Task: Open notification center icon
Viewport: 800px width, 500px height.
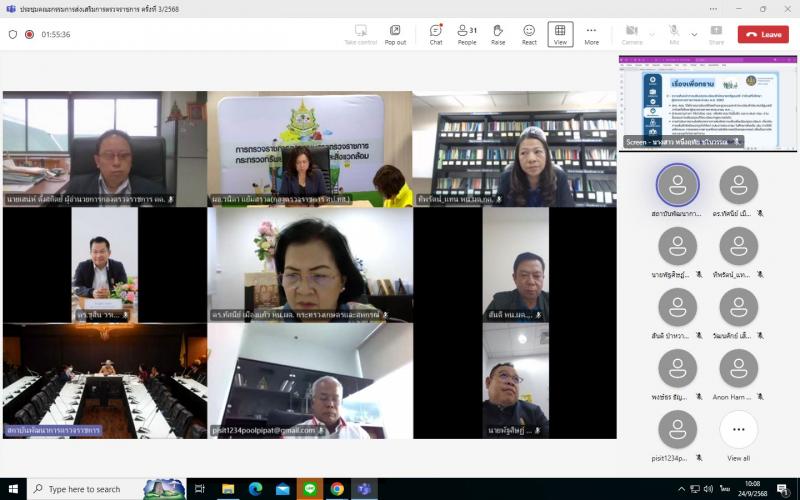Action: tap(783, 489)
